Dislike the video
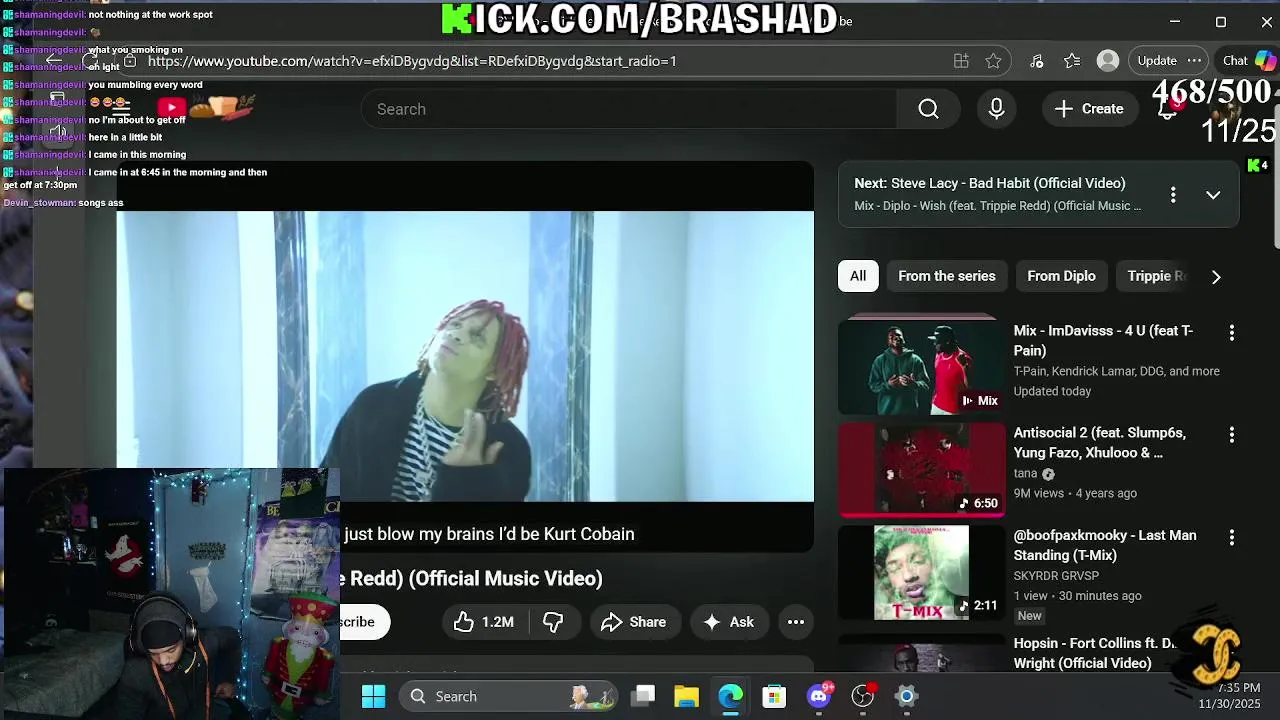 click(x=553, y=622)
